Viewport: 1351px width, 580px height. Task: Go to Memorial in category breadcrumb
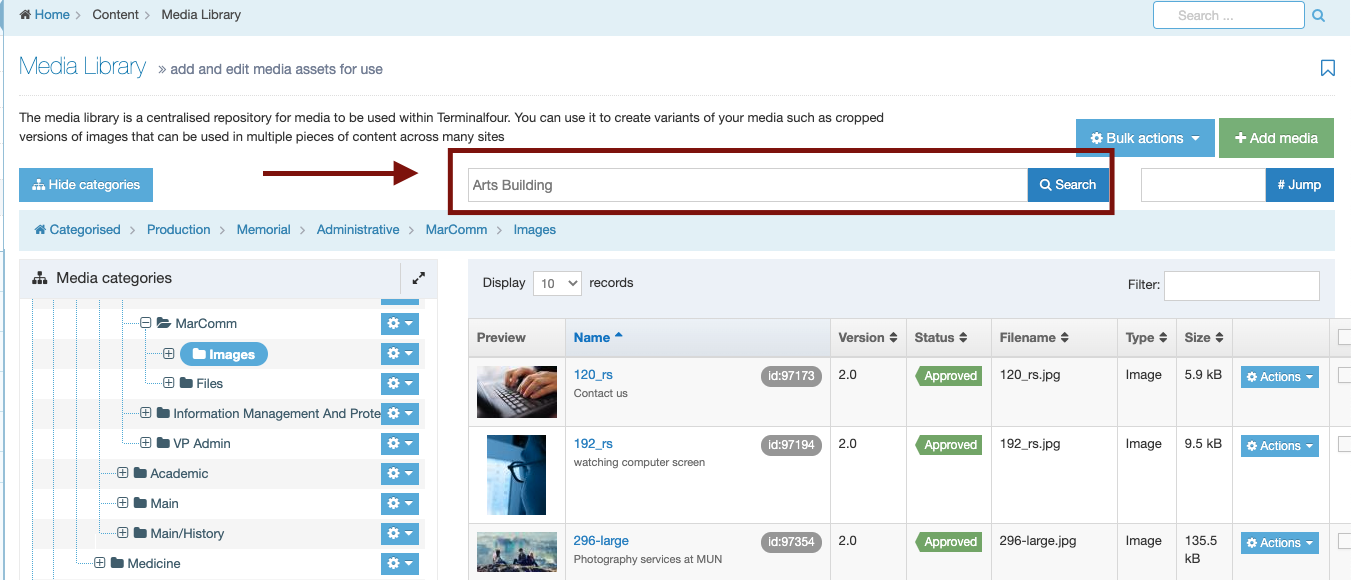(264, 230)
